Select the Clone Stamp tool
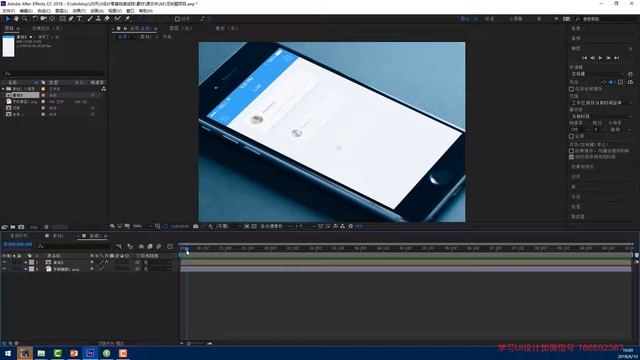The image size is (640, 360). click(98, 19)
